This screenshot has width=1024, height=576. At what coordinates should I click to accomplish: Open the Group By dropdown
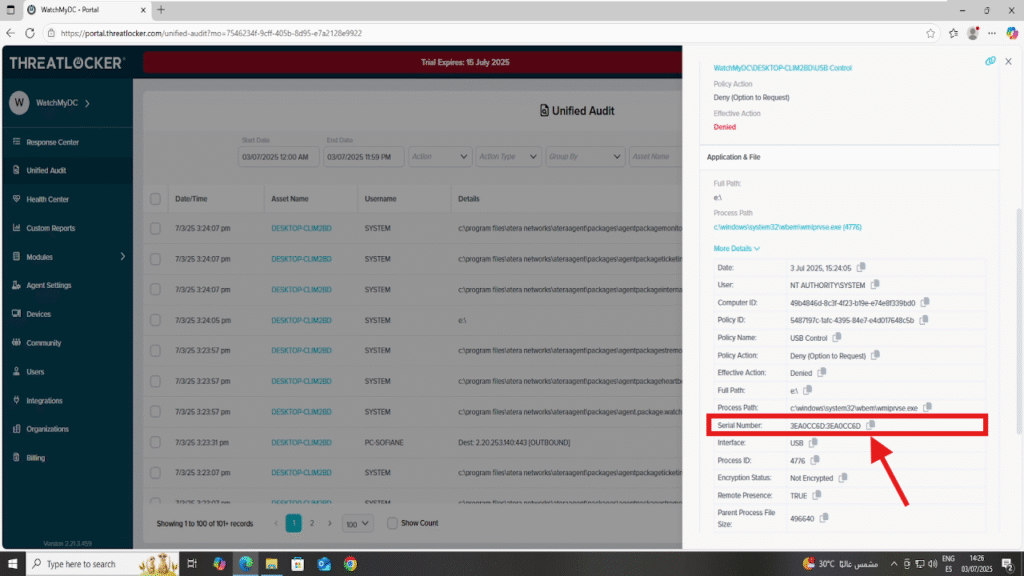click(584, 157)
